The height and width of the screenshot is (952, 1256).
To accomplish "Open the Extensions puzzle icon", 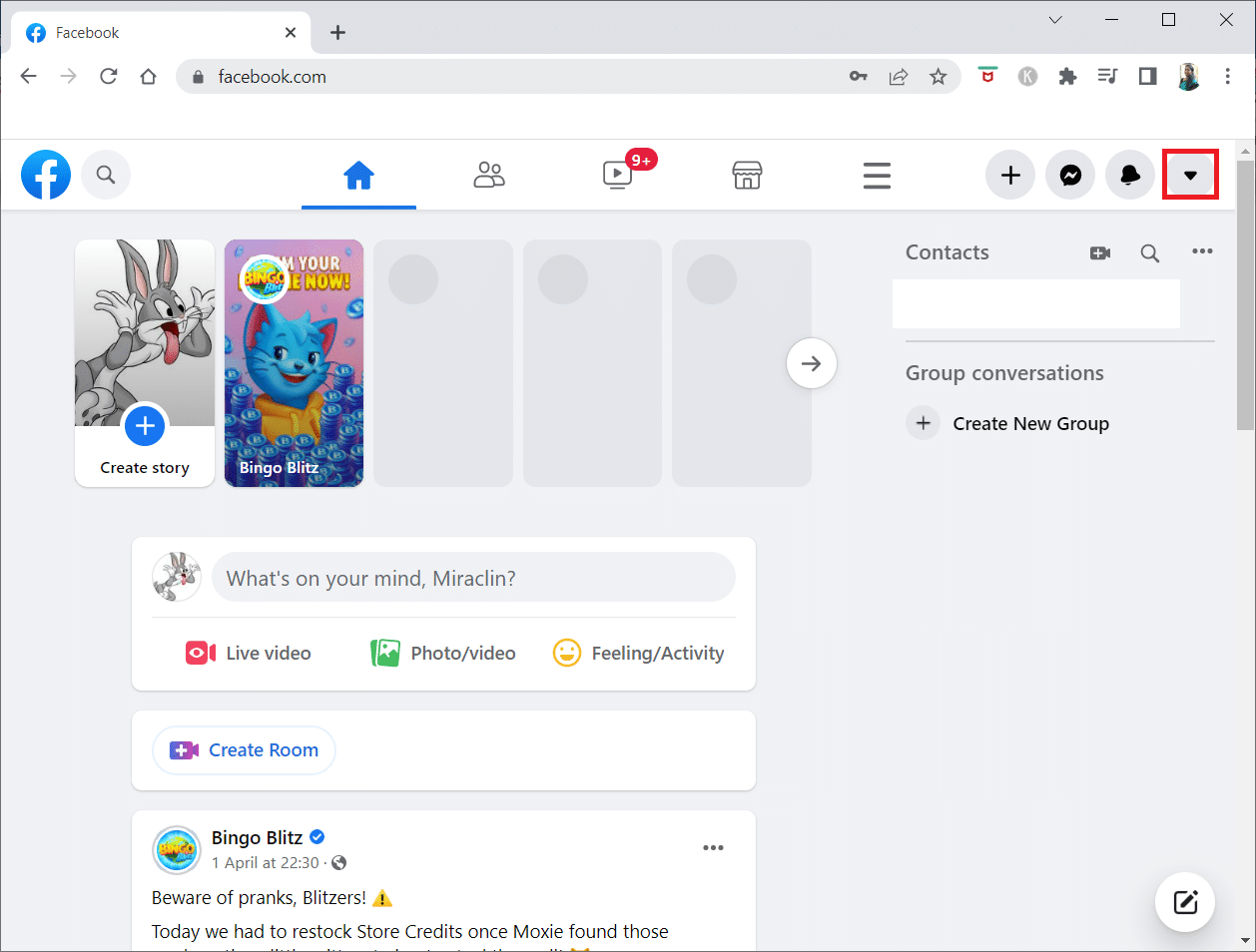I will (1067, 76).
